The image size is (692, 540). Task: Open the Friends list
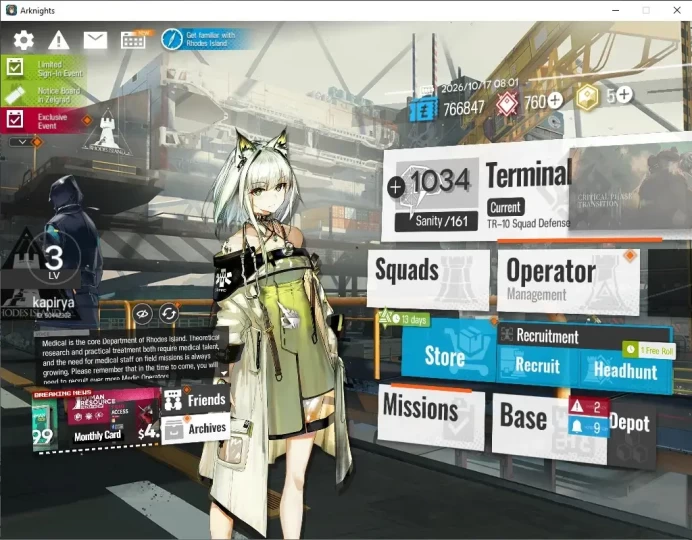(195, 400)
